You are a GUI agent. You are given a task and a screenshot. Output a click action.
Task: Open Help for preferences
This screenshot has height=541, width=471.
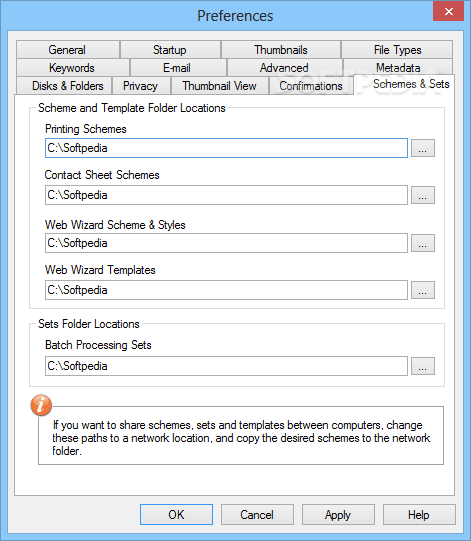(419, 515)
